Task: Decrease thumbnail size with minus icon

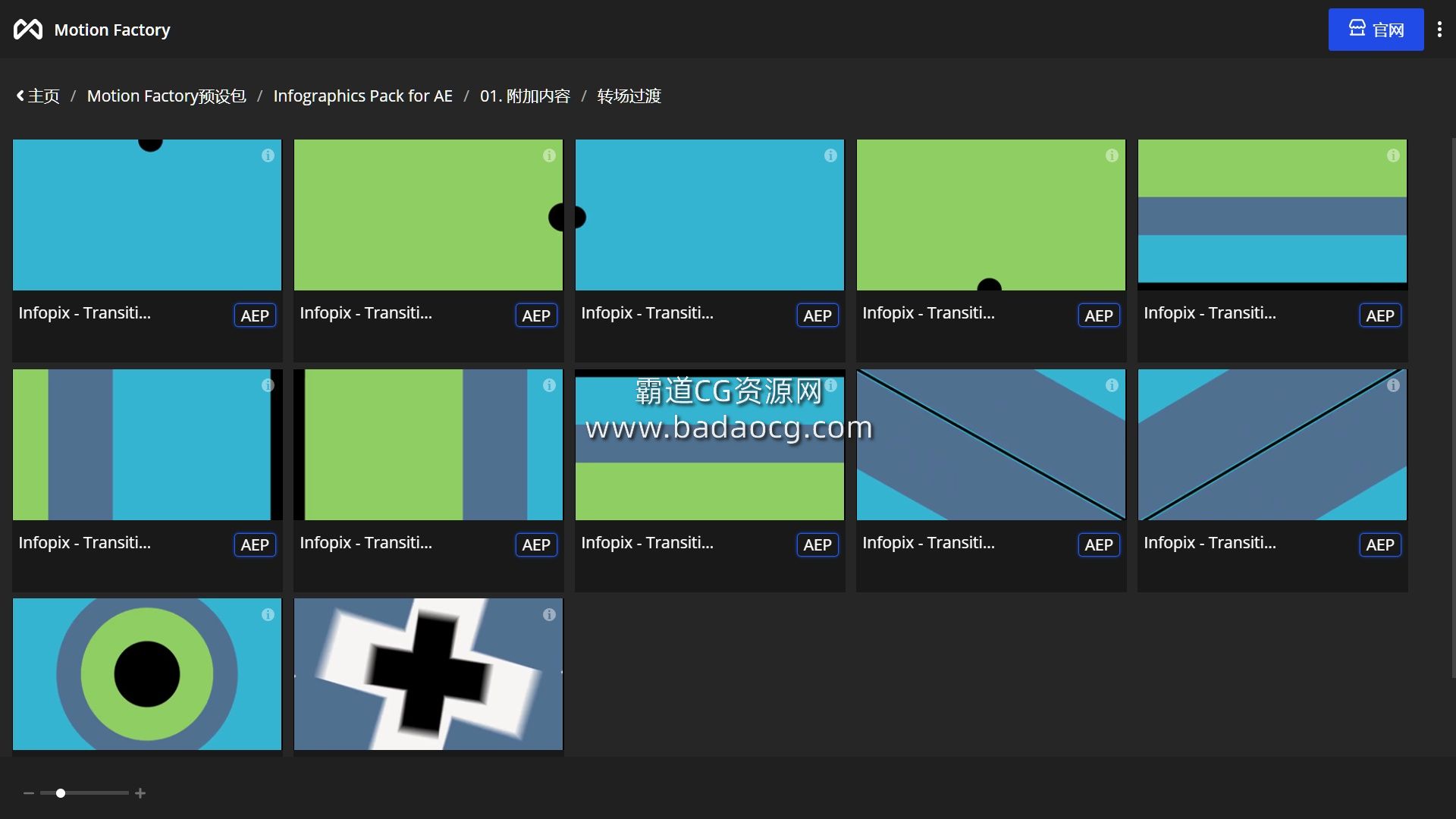Action: pos(29,793)
